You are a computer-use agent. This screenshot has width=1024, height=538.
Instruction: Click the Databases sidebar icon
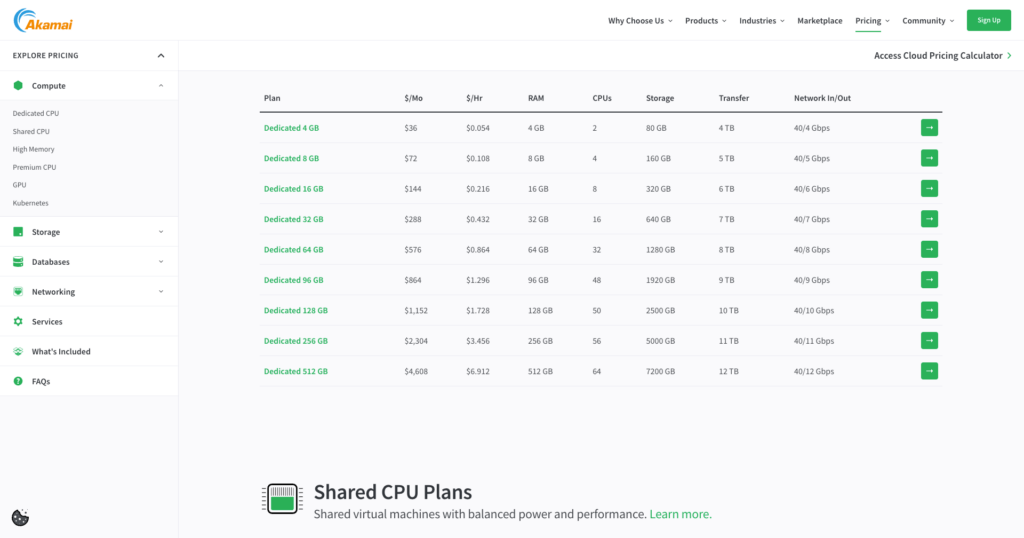point(18,262)
